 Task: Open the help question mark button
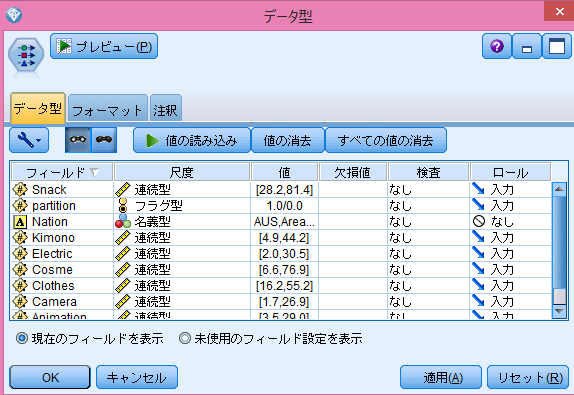pyautogui.click(x=497, y=46)
